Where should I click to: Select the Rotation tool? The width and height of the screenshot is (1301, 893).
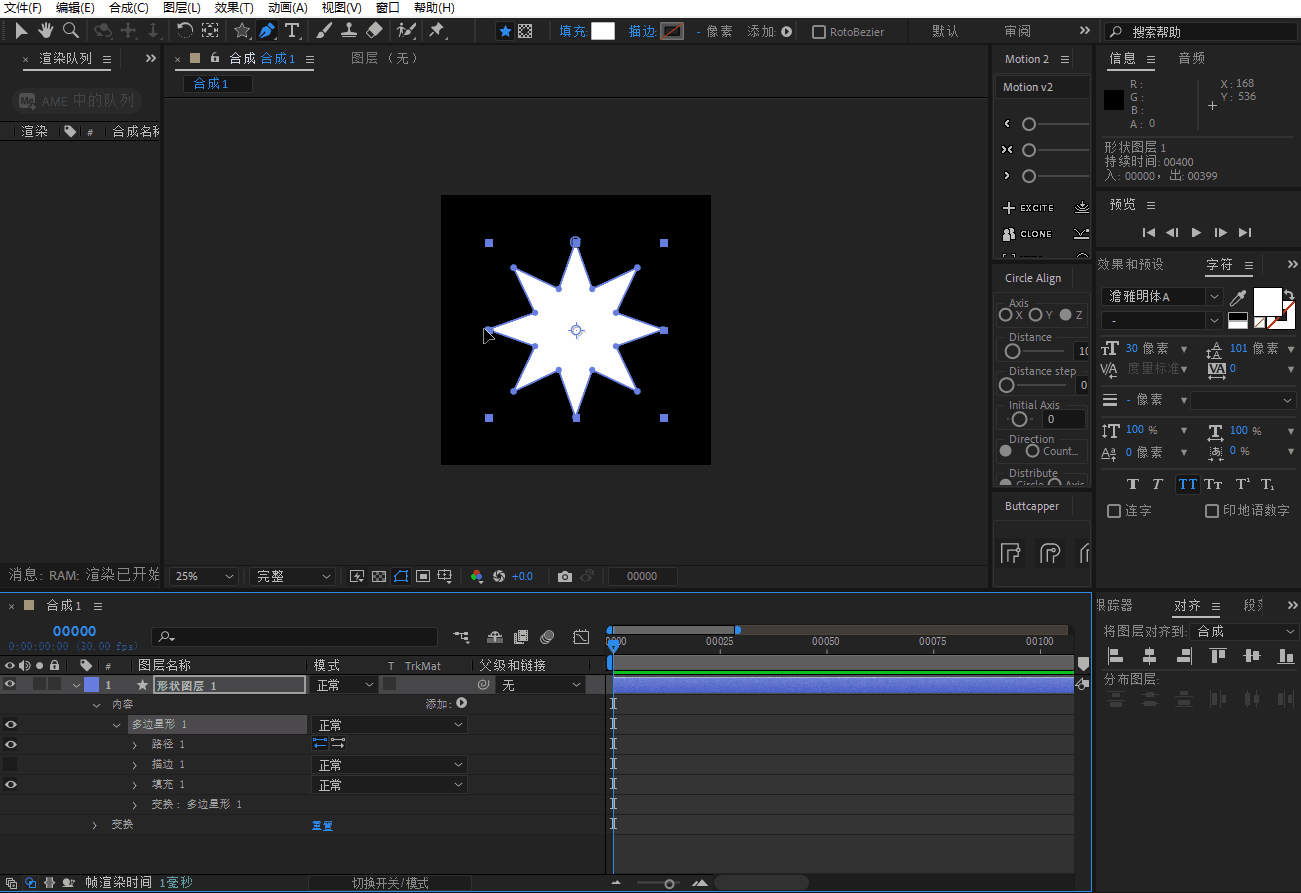tap(185, 31)
